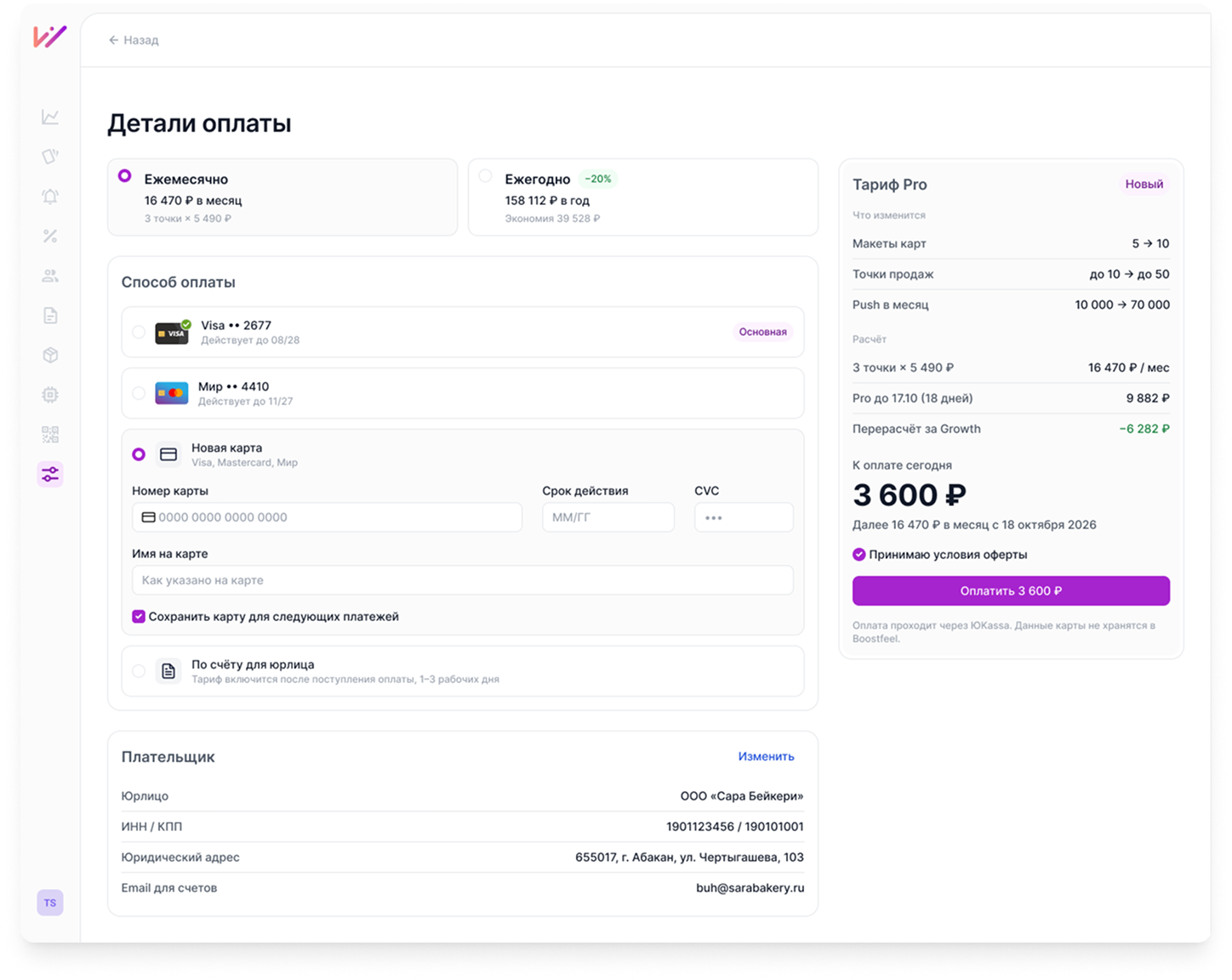
Task: Click the 9 882 ₽ amount in Расчёт
Action: coord(1148,398)
